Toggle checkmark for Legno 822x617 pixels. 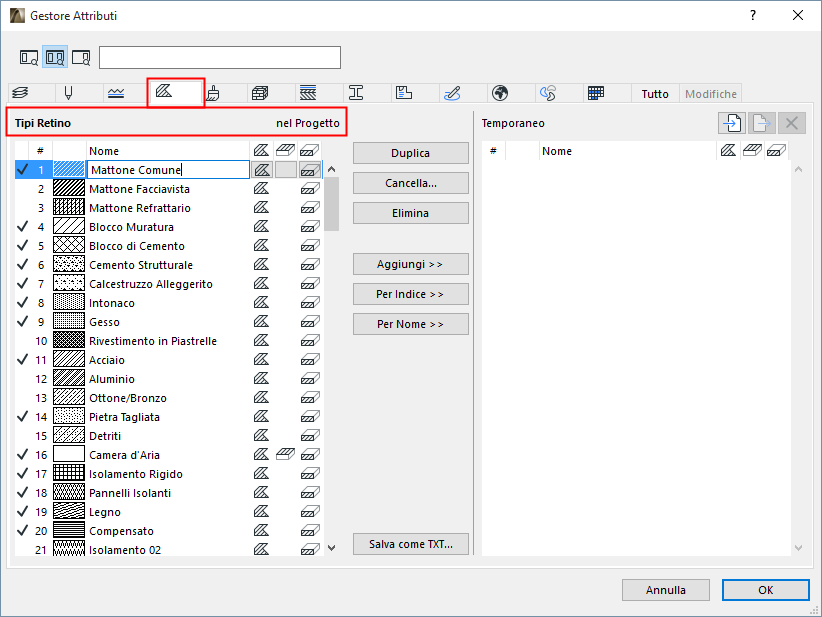point(23,512)
